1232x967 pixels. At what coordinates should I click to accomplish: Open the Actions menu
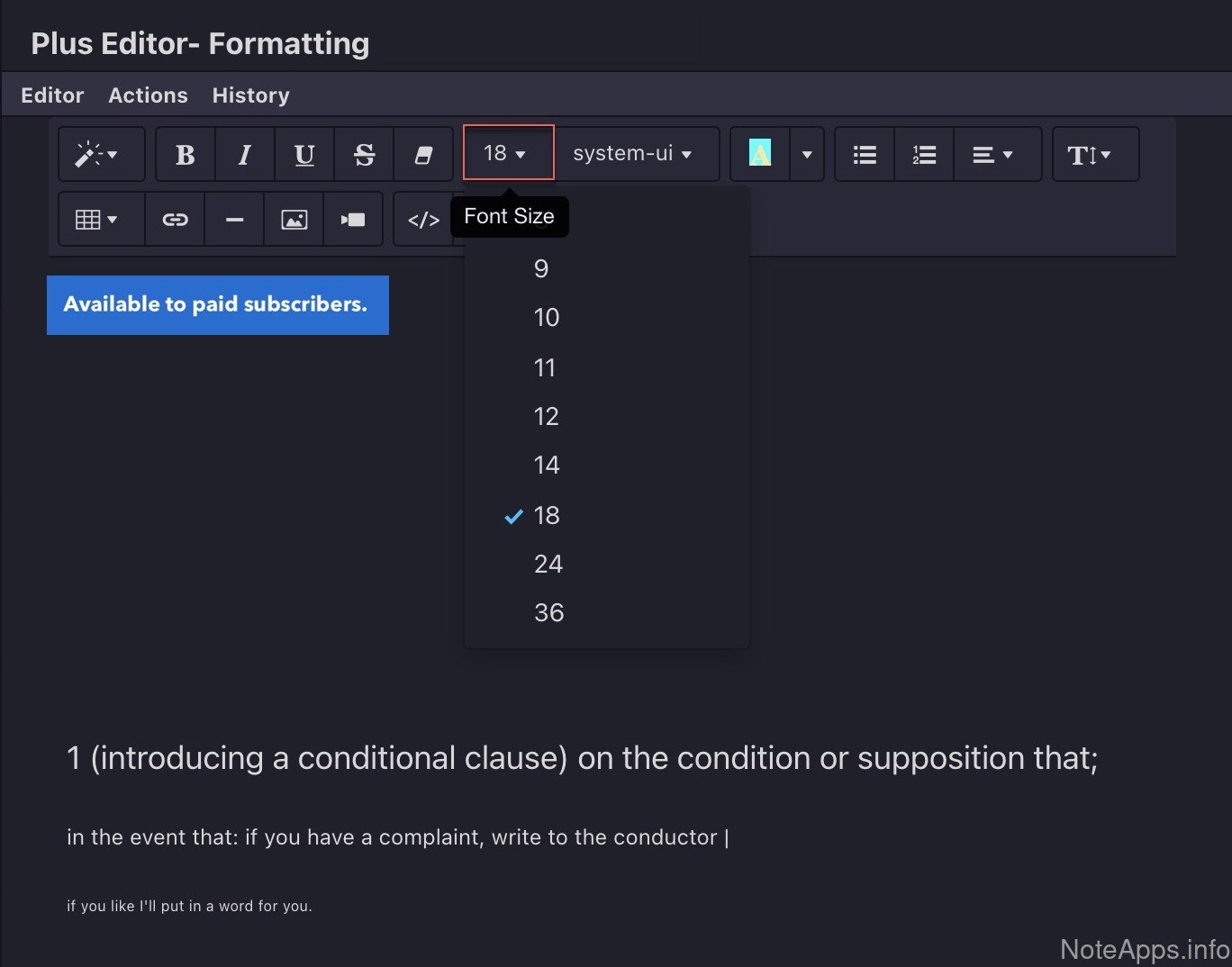(x=148, y=95)
